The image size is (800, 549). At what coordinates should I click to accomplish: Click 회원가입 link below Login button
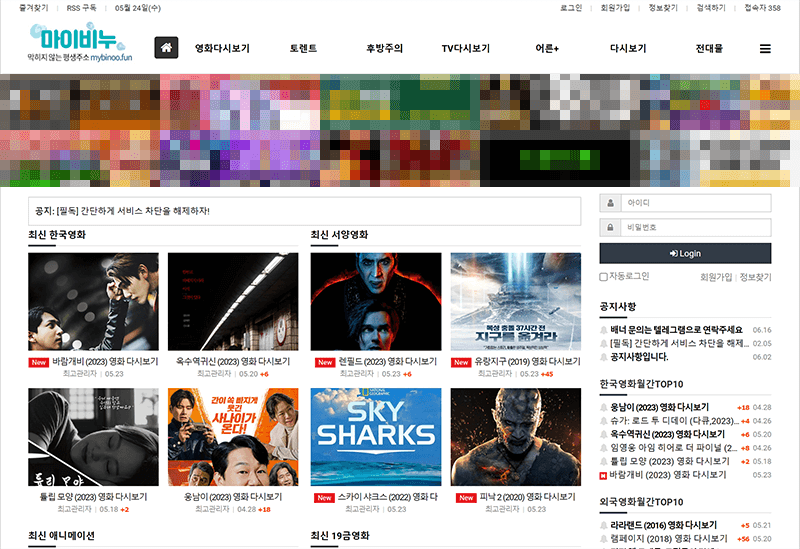[716, 277]
